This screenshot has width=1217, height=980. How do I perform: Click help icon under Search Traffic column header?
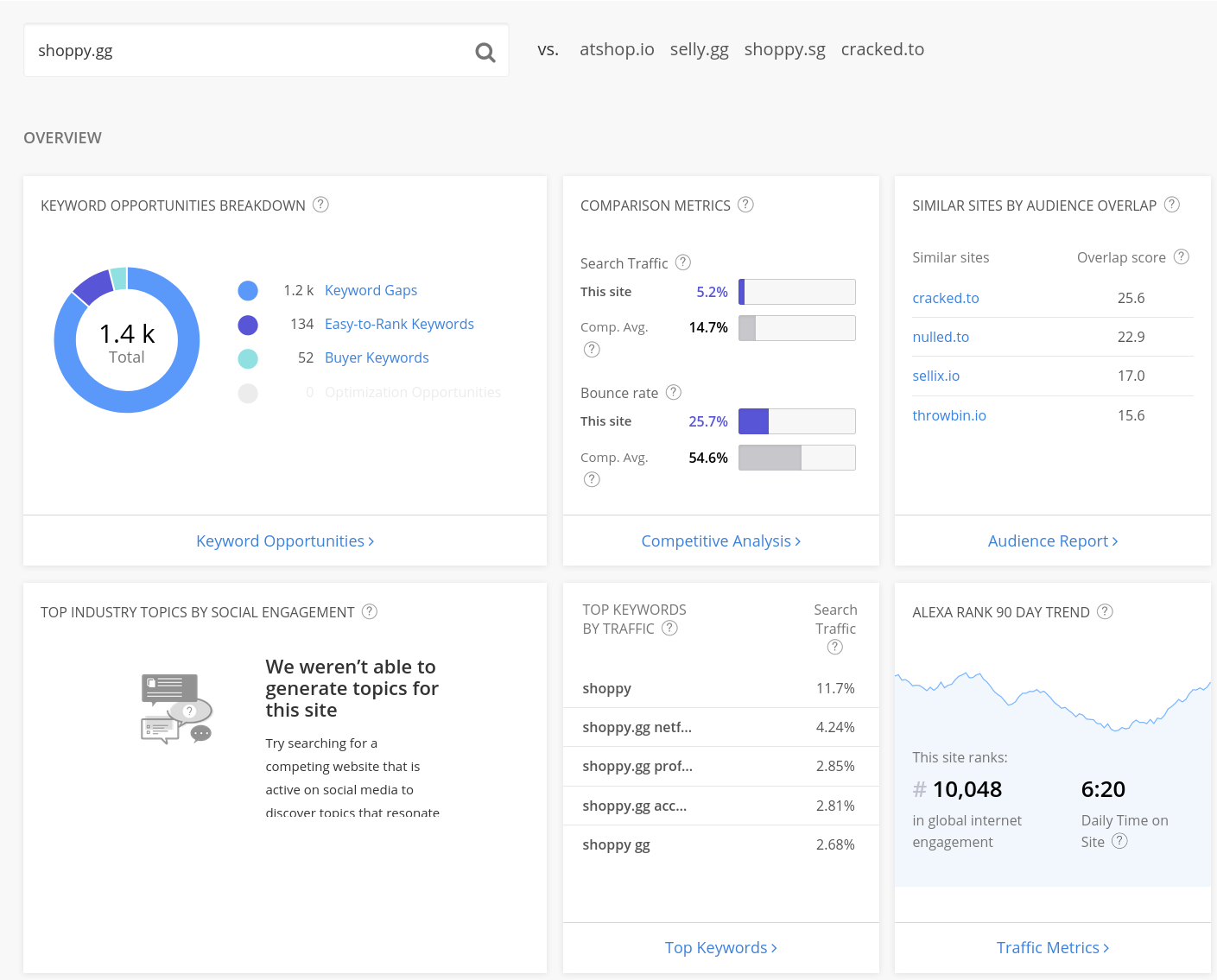pyautogui.click(x=834, y=647)
